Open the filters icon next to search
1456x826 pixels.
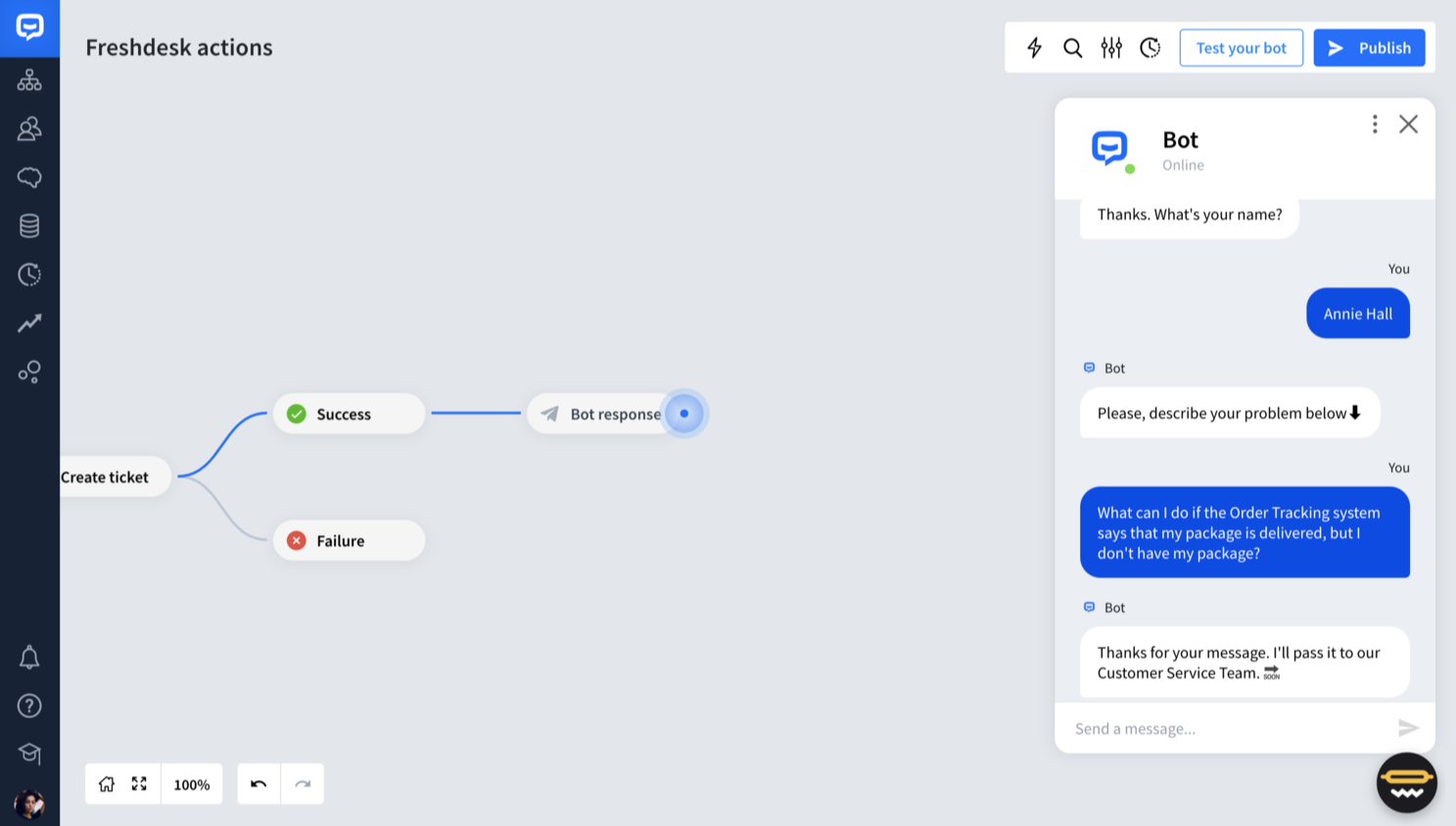(1111, 47)
